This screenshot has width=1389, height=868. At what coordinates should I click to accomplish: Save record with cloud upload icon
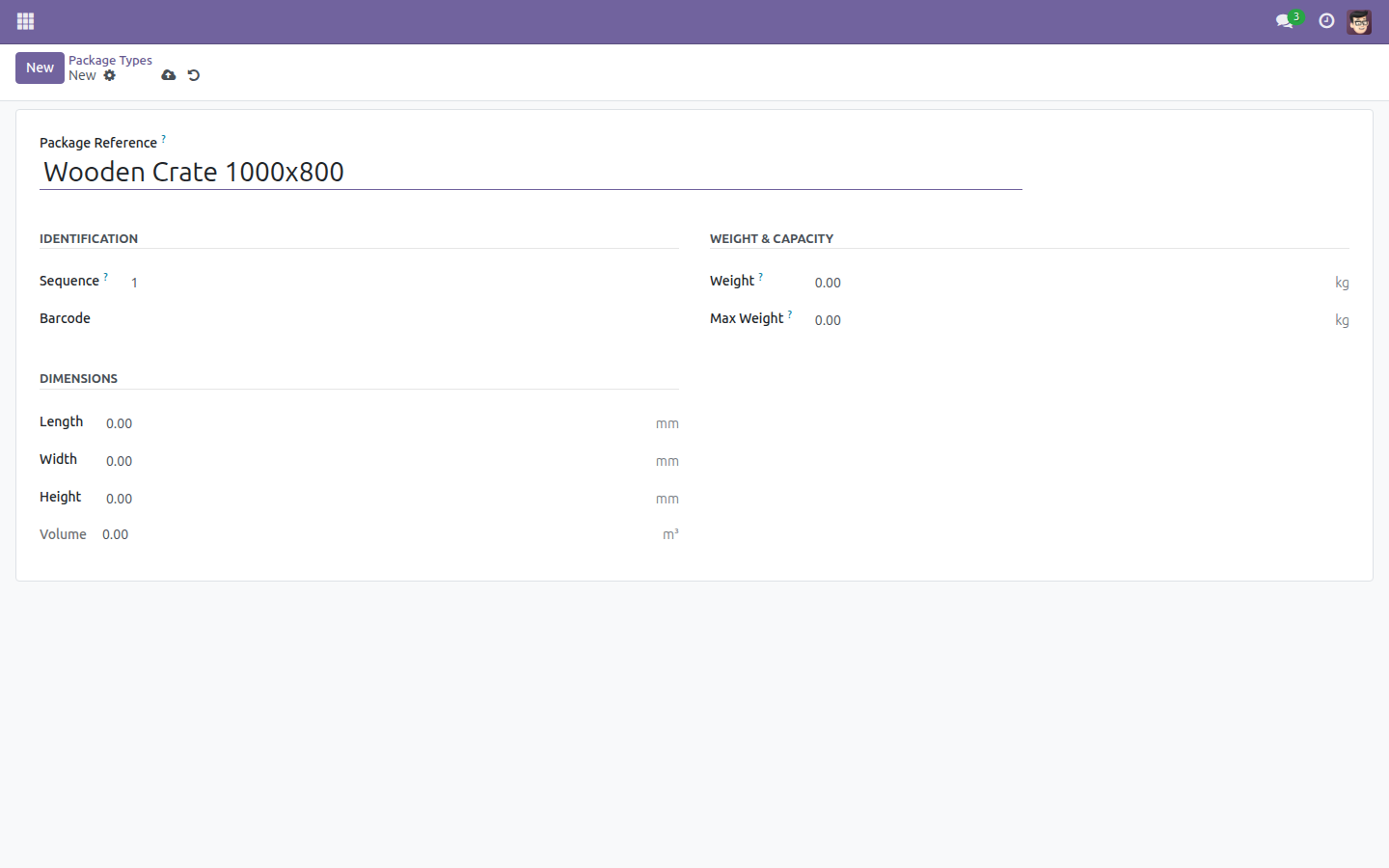(x=169, y=75)
